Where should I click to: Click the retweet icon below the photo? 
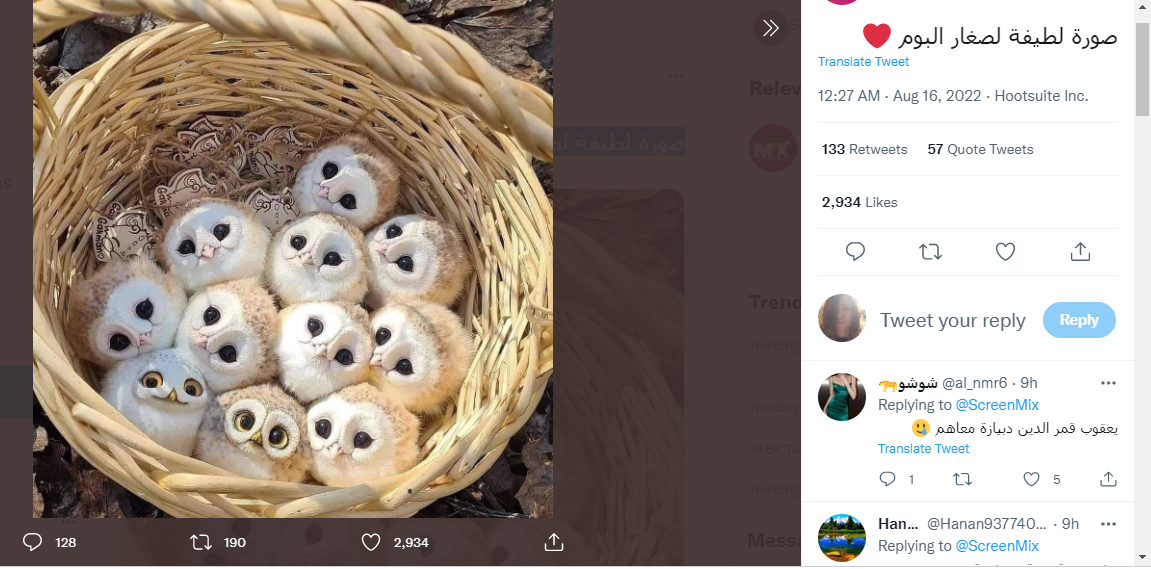pyautogui.click(x=201, y=542)
